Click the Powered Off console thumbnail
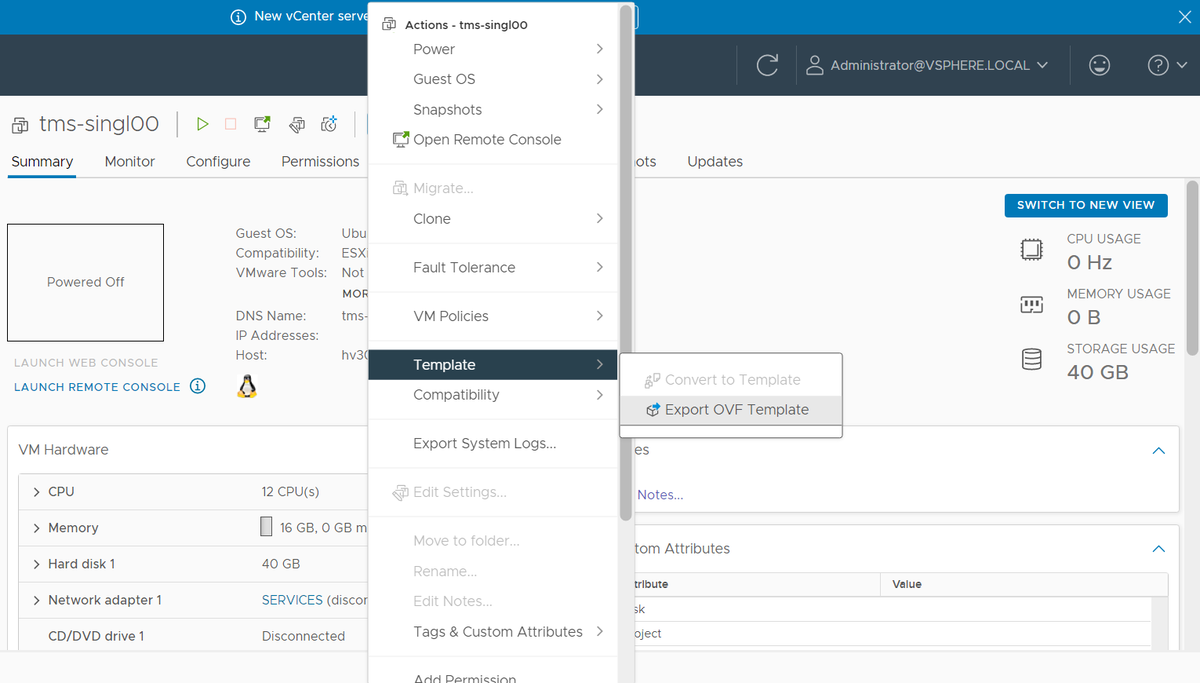1200x683 pixels. (86, 282)
